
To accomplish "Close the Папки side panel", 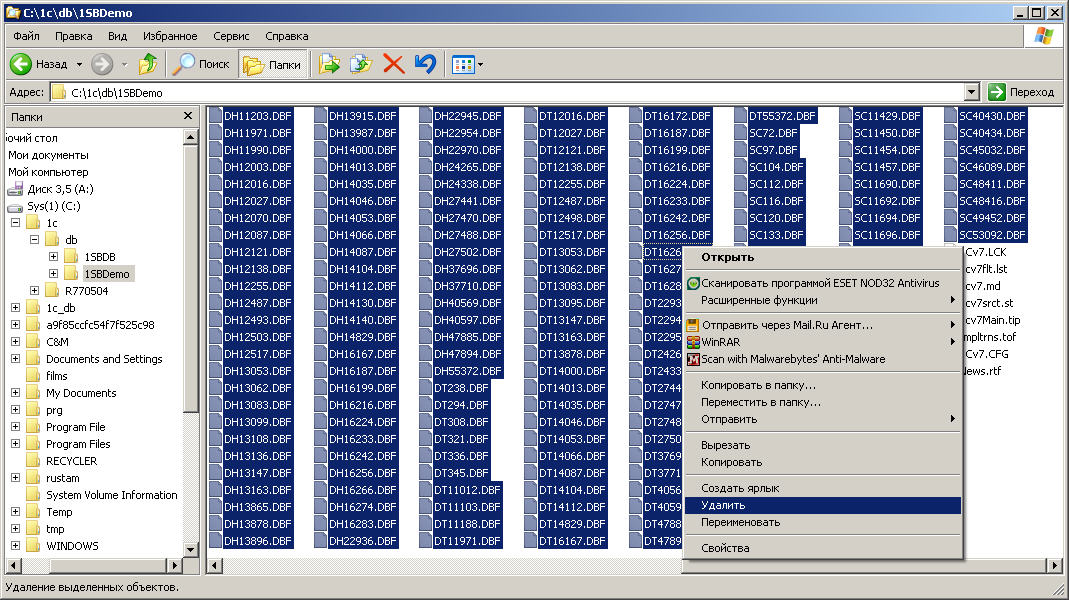I will point(188,117).
